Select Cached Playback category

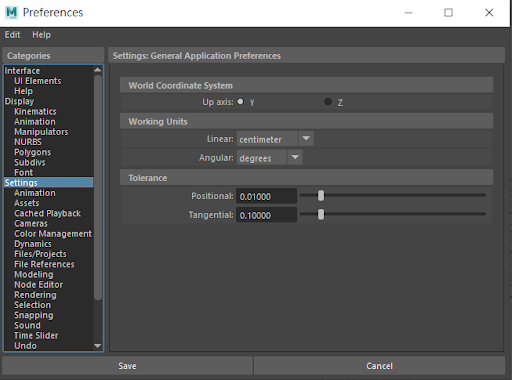coord(47,213)
